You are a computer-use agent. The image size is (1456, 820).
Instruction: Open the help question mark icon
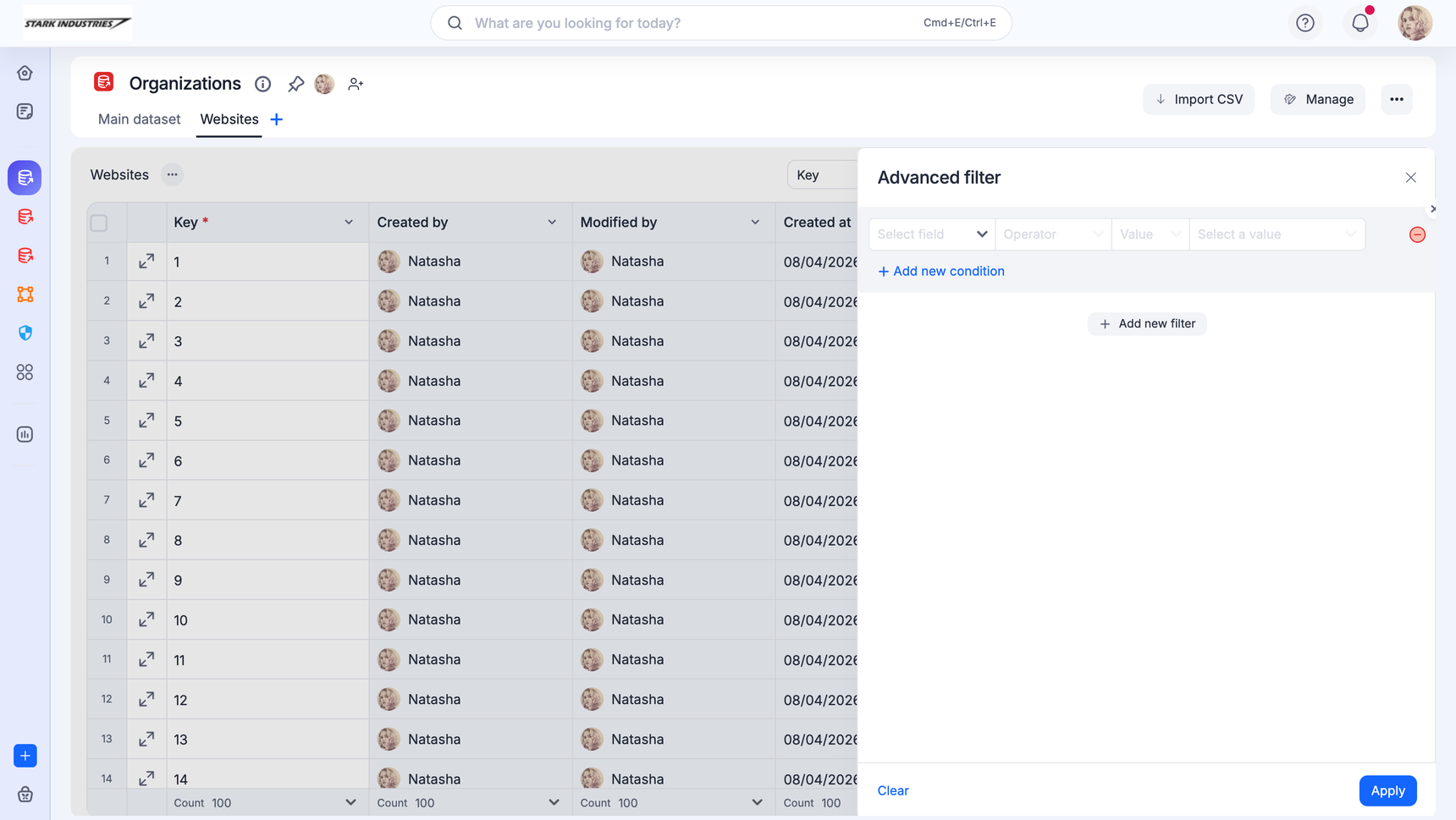[x=1304, y=23]
